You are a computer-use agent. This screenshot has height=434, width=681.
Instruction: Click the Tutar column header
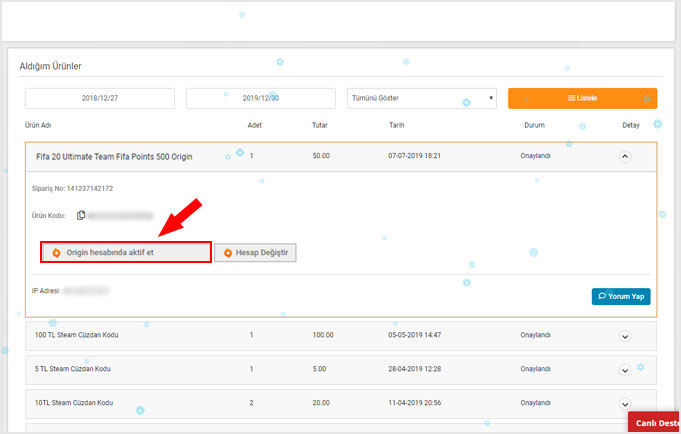(319, 125)
